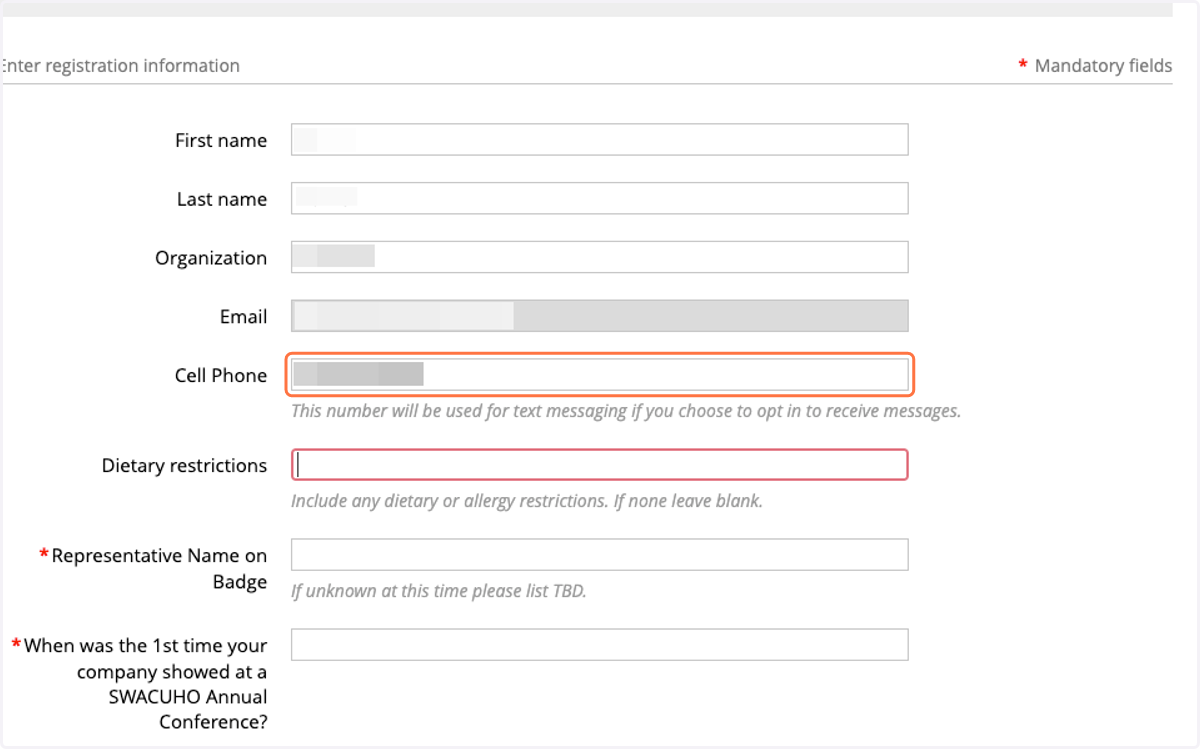1200x749 pixels.
Task: Focus the Cell Phone input field
Action: pos(599,375)
